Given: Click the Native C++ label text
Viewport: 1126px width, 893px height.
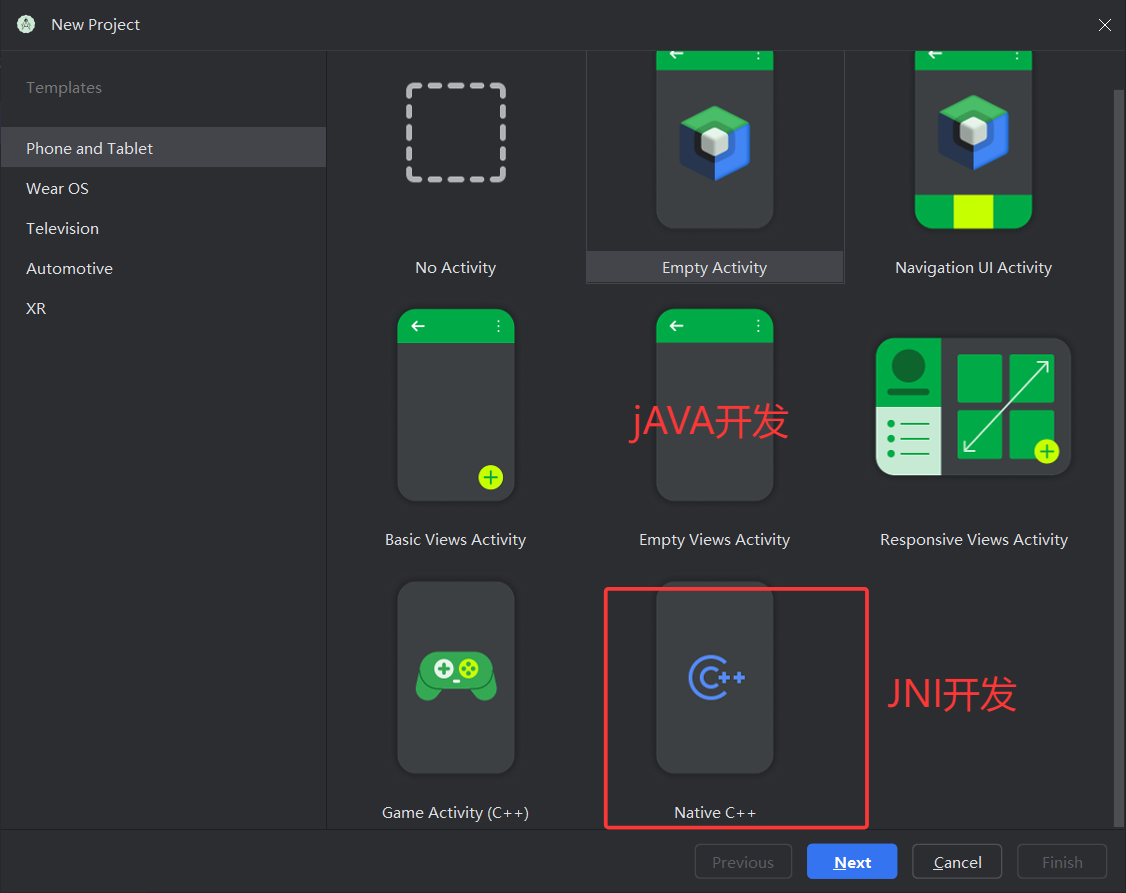Looking at the screenshot, I should coord(715,813).
